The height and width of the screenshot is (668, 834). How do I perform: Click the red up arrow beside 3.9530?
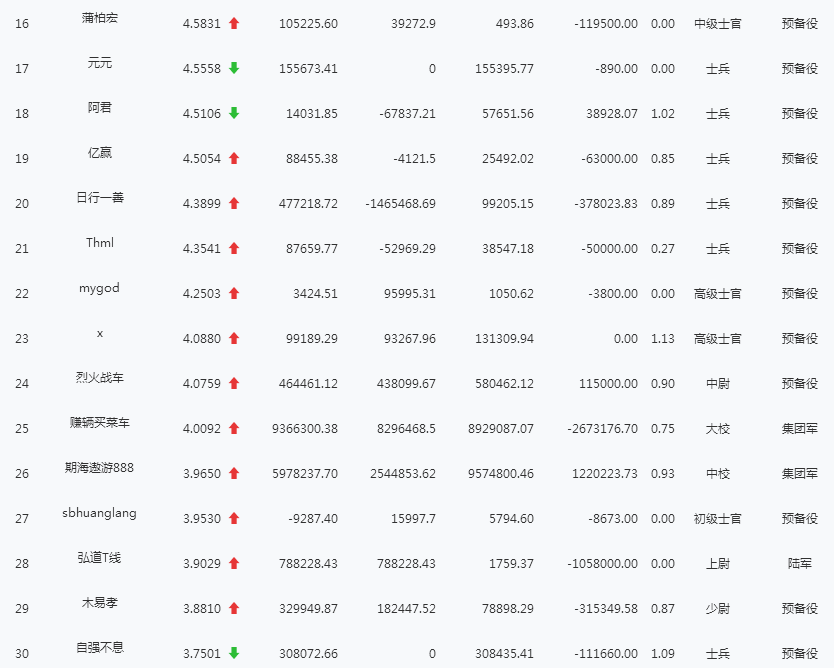click(x=234, y=519)
